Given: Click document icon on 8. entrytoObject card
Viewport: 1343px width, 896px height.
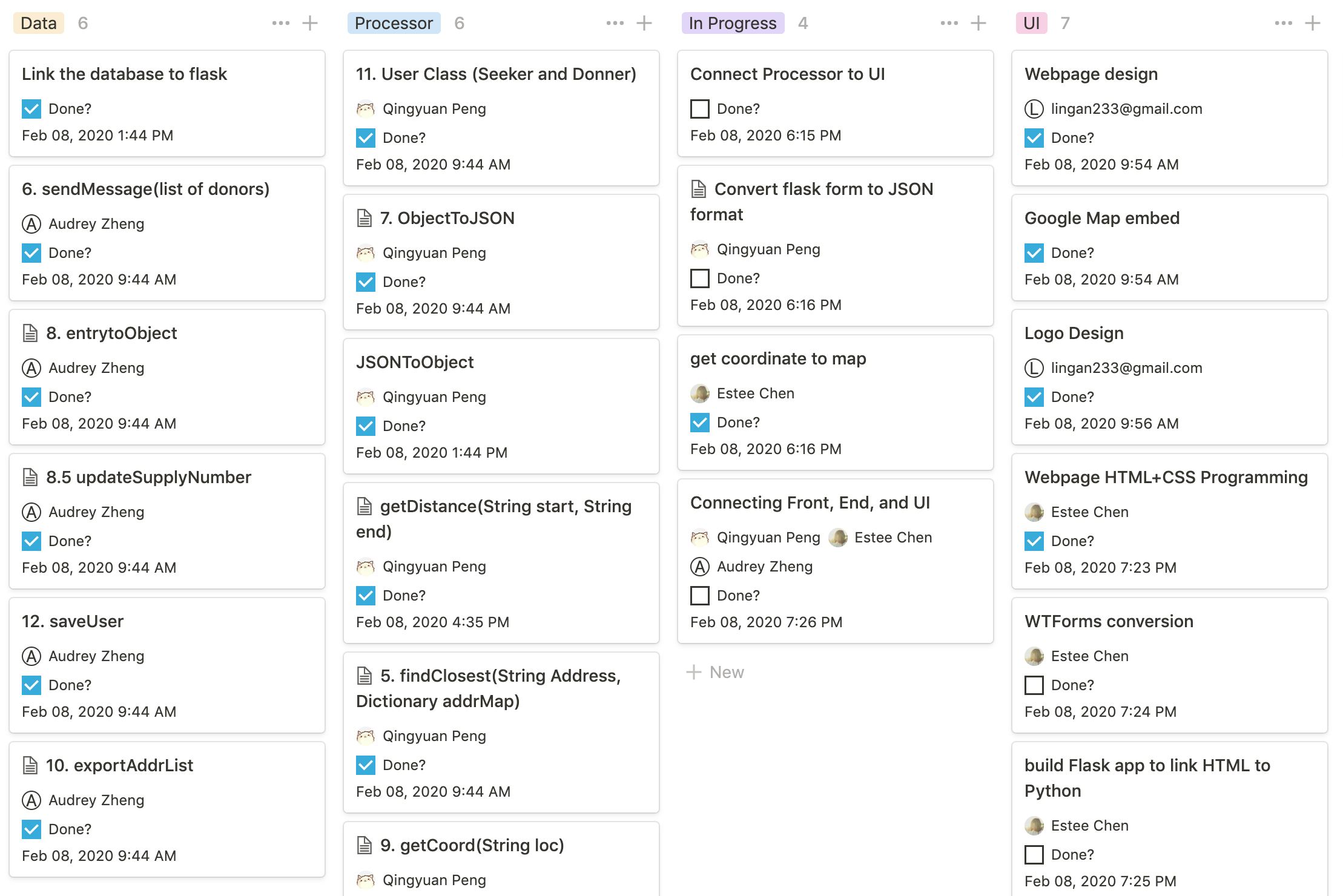Looking at the screenshot, I should (x=30, y=333).
